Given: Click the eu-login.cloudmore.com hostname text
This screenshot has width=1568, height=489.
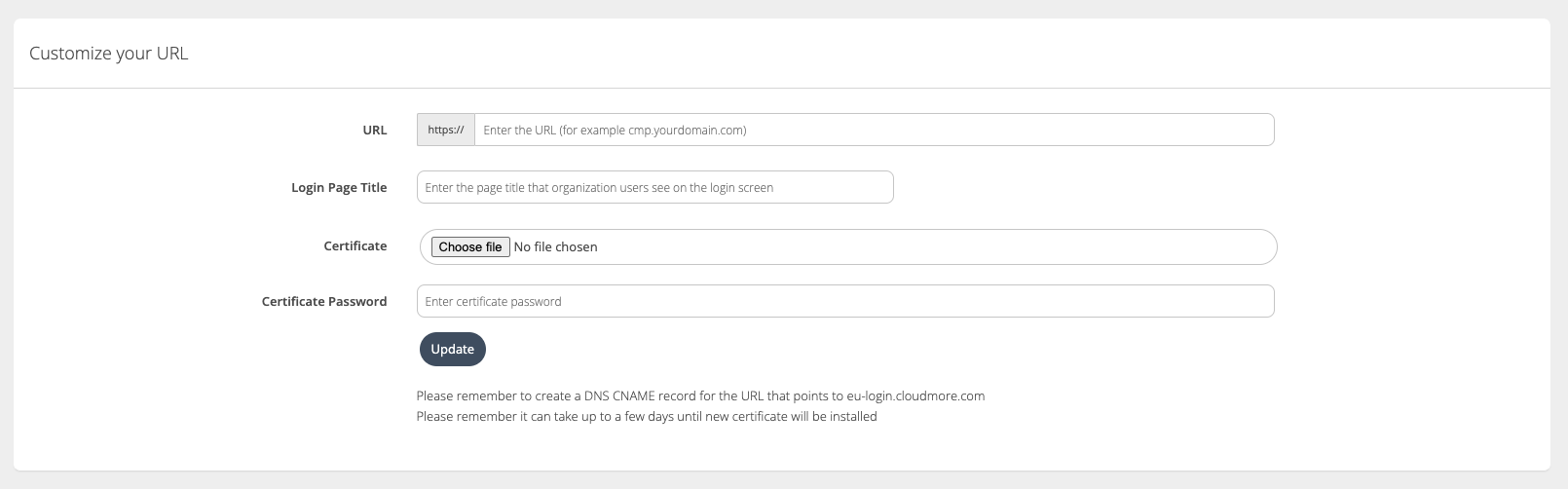Looking at the screenshot, I should (x=915, y=395).
